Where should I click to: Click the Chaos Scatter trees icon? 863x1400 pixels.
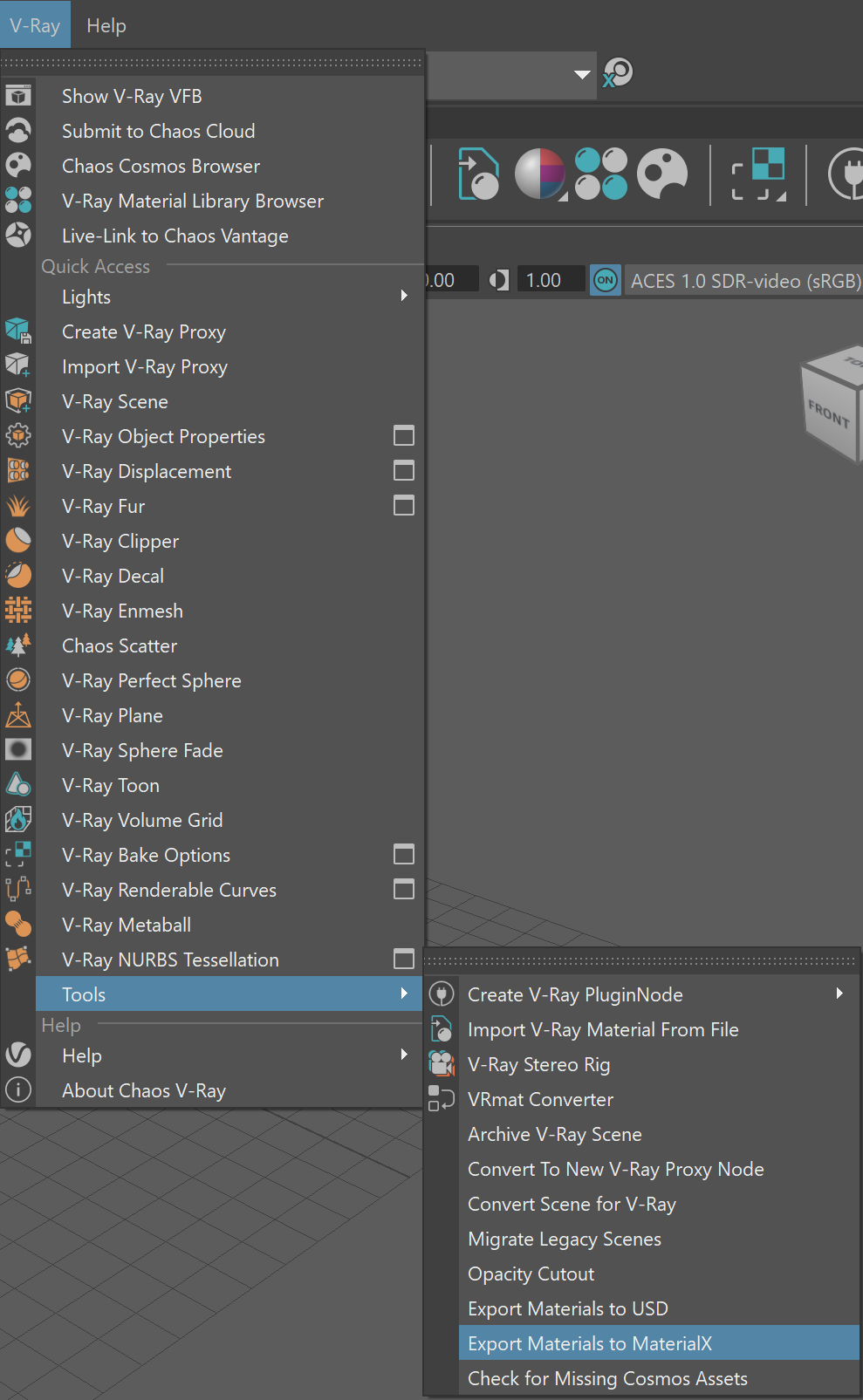tap(18, 645)
